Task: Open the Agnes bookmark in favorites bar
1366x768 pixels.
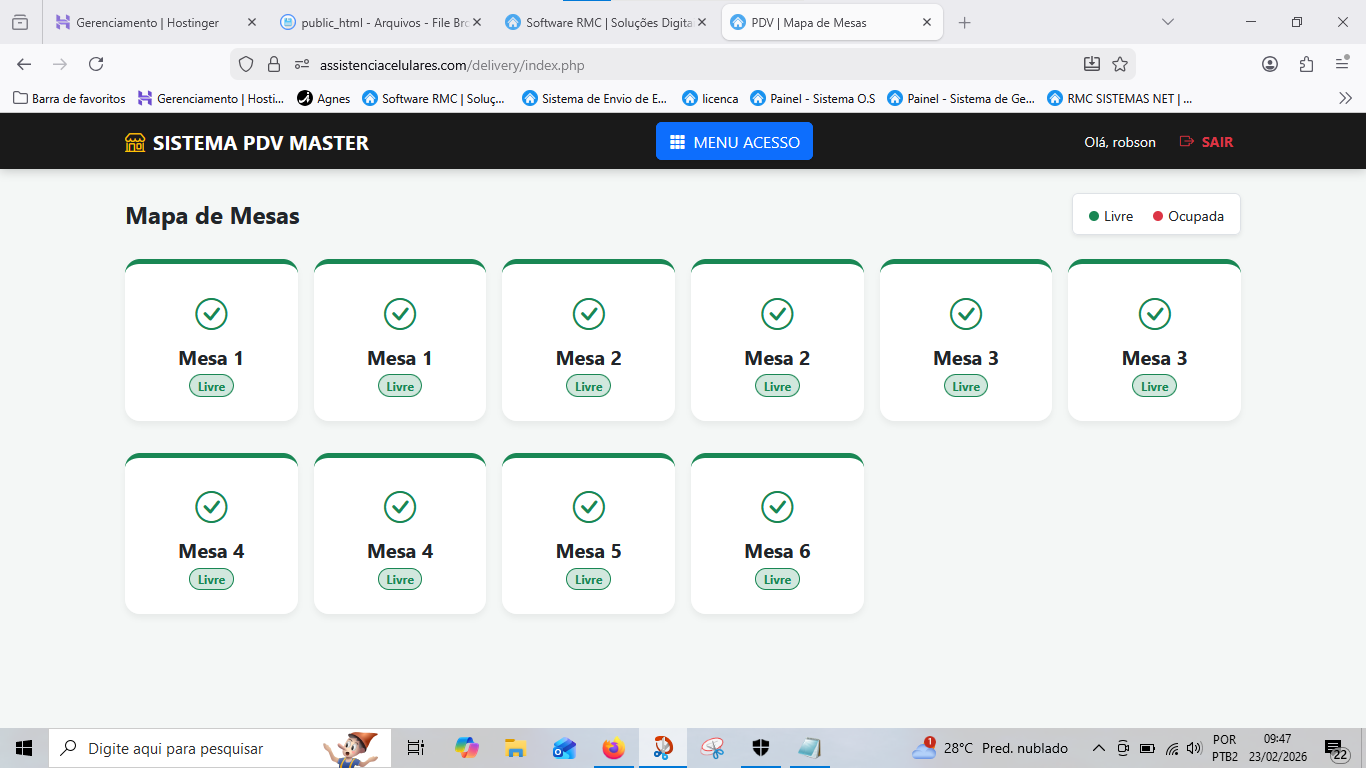Action: [323, 98]
